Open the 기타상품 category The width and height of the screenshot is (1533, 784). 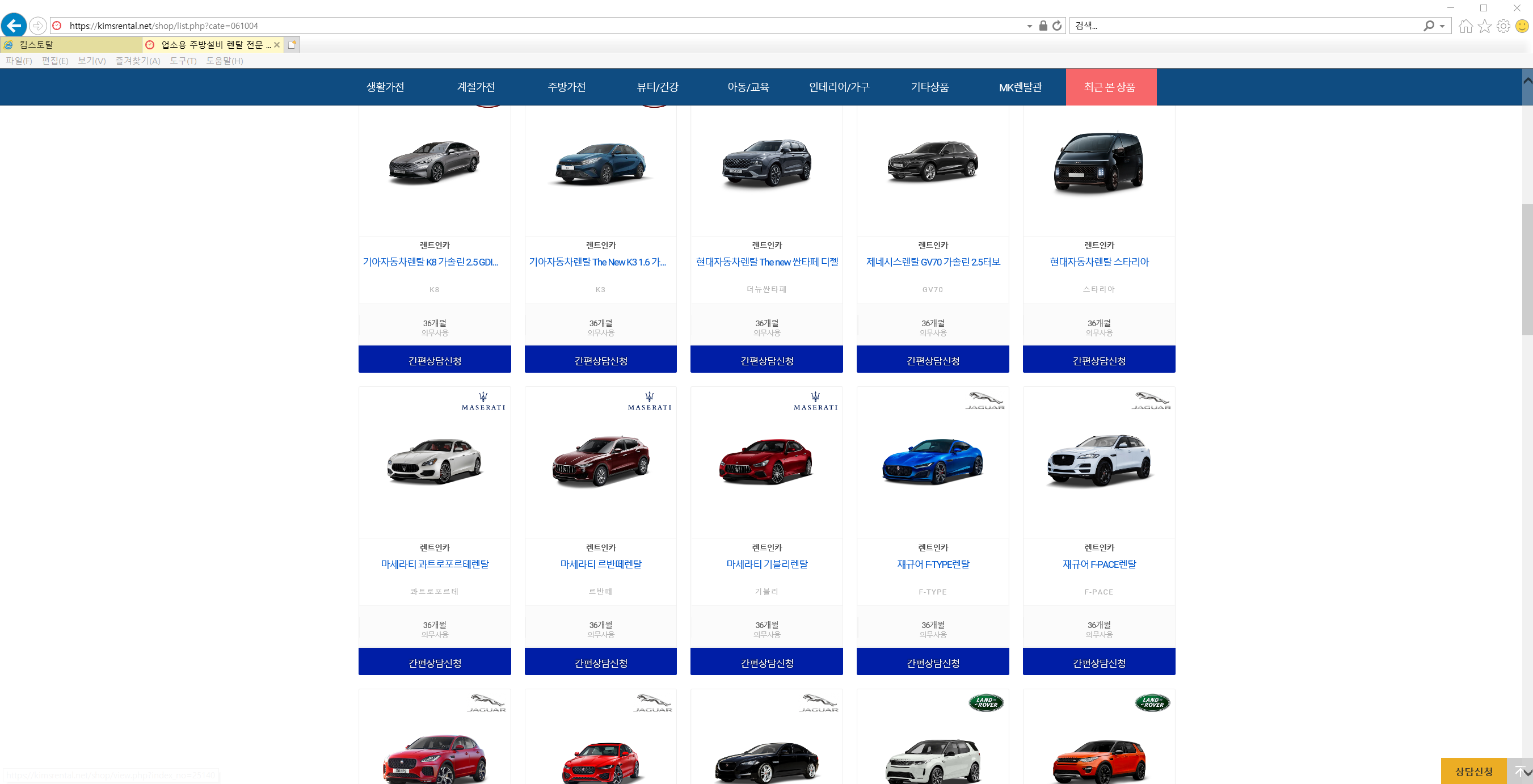pyautogui.click(x=929, y=87)
